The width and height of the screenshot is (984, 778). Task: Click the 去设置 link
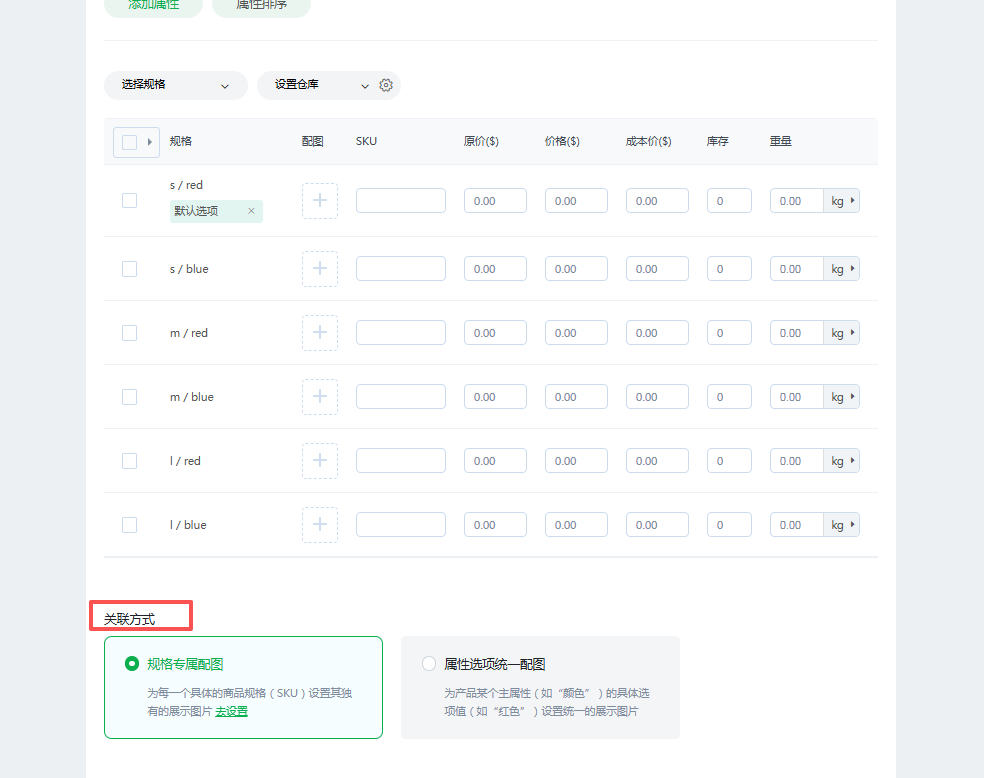pos(231,711)
